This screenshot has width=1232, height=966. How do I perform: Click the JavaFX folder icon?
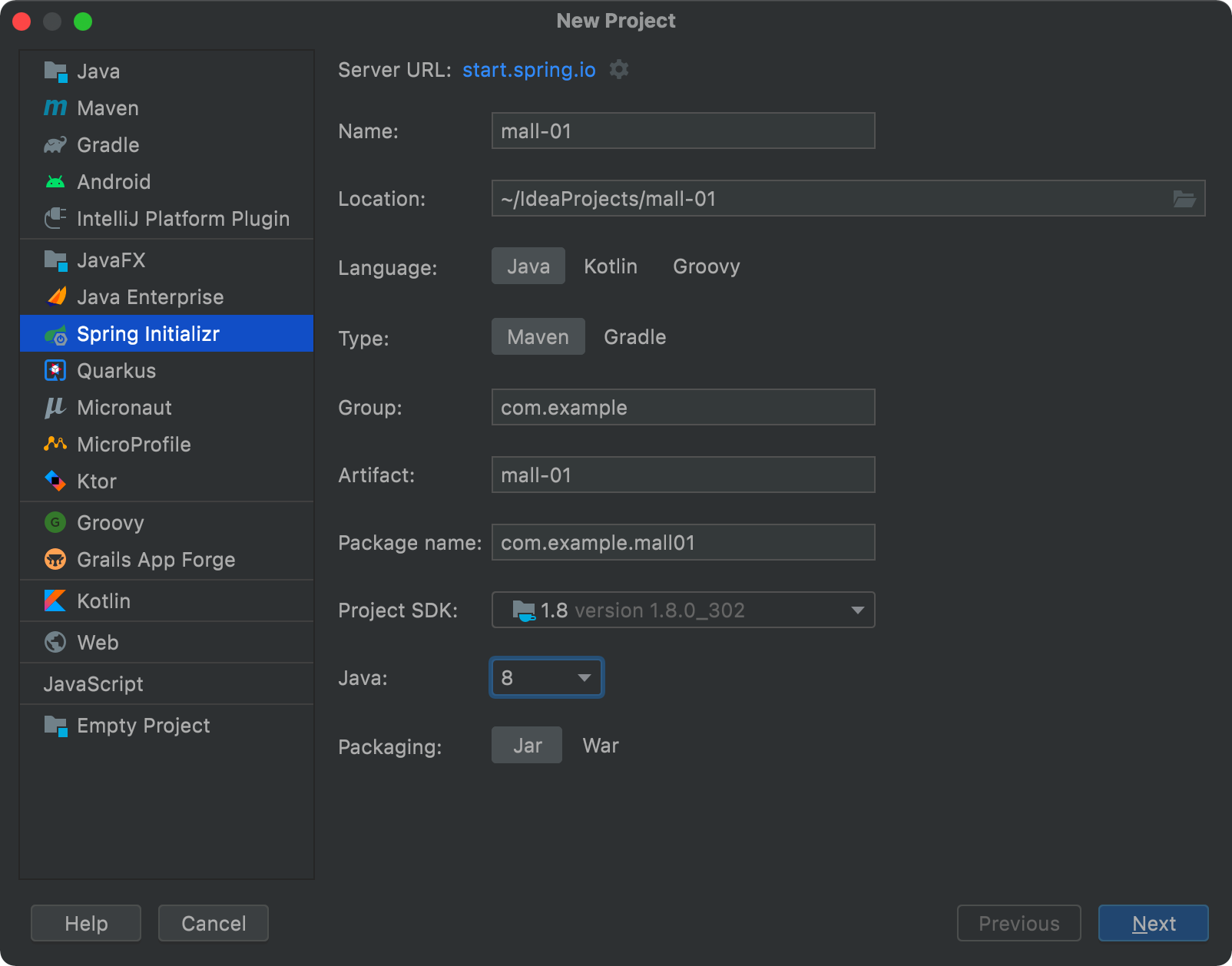click(x=55, y=260)
